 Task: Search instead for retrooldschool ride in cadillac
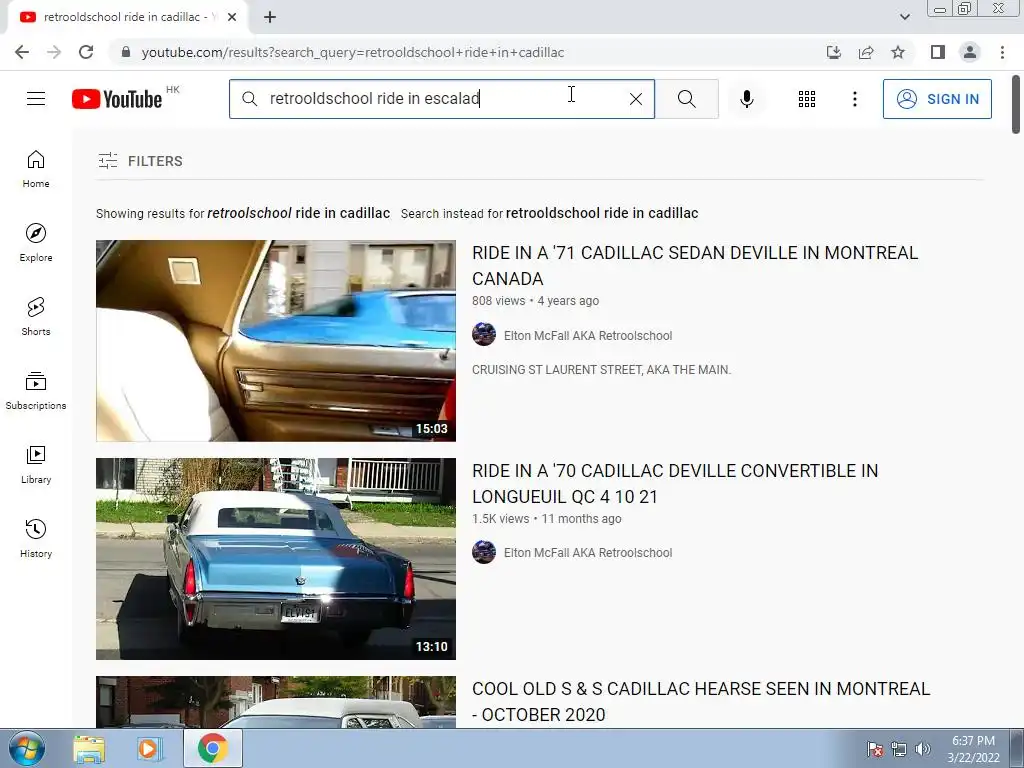pos(602,213)
